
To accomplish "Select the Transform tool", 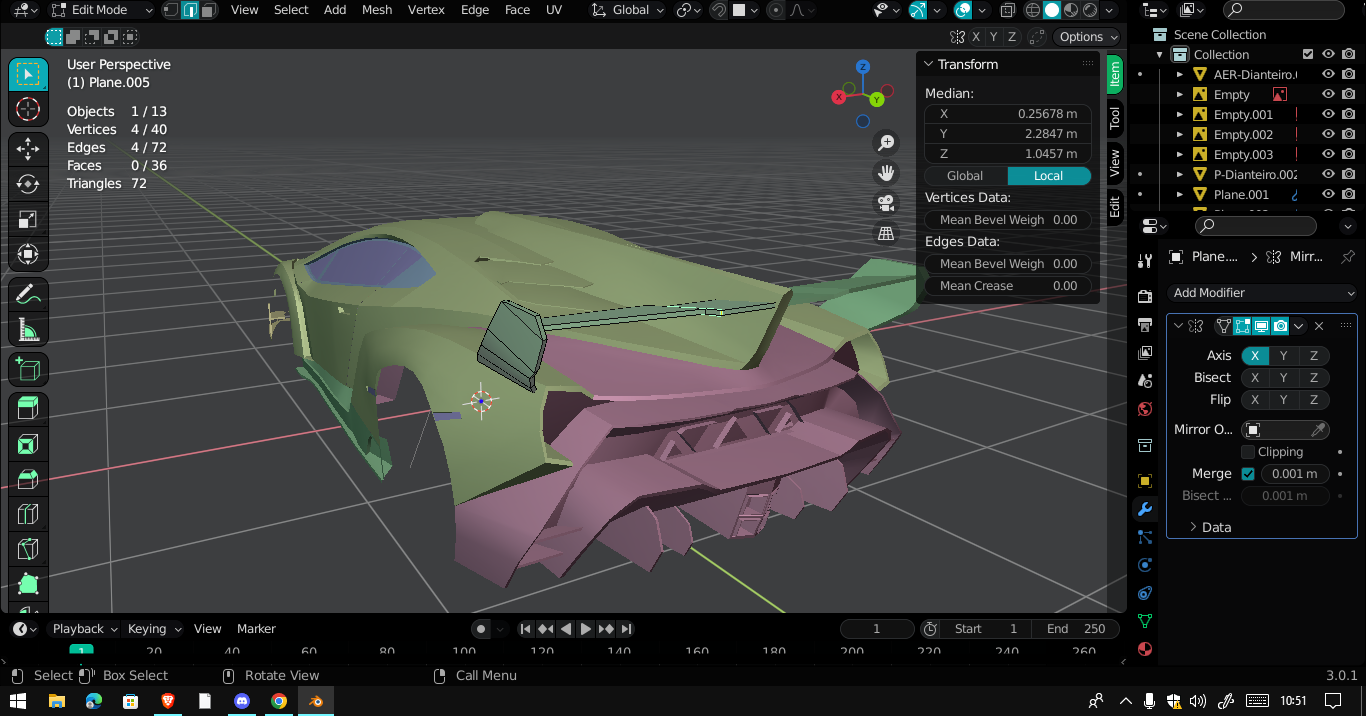I will (28, 254).
